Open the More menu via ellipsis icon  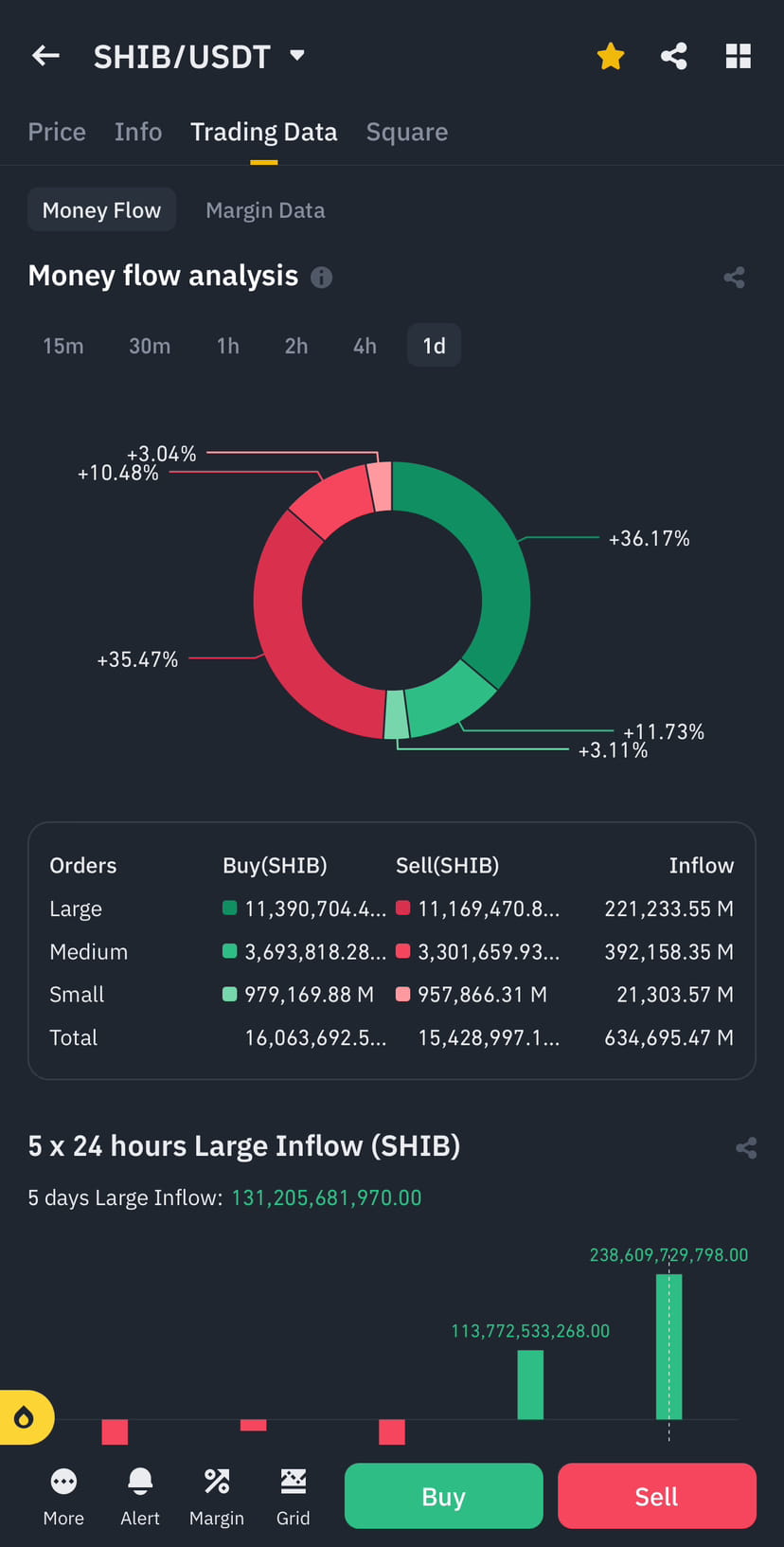click(x=63, y=1497)
